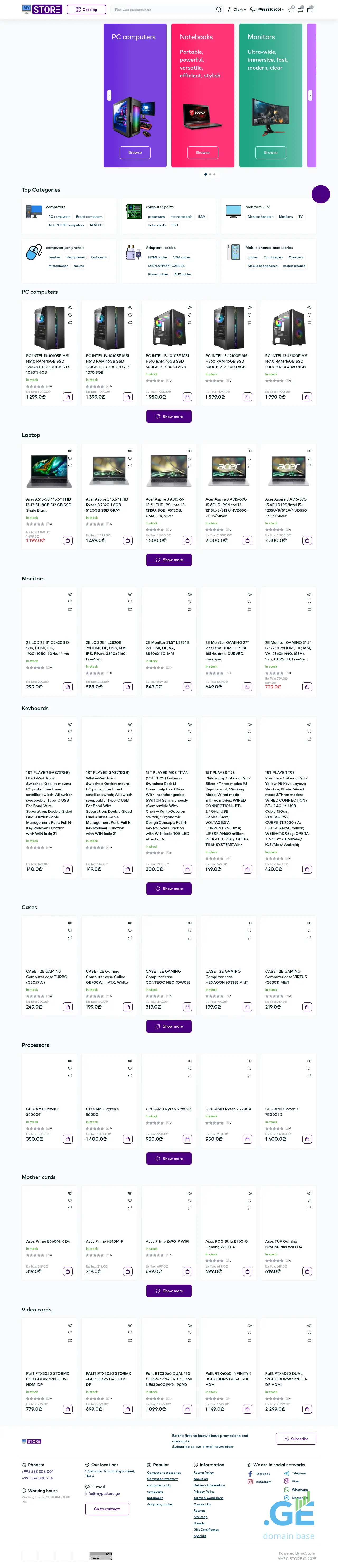The height and width of the screenshot is (1568, 338).
Task: Open the header compare products icon
Action: 300,10
